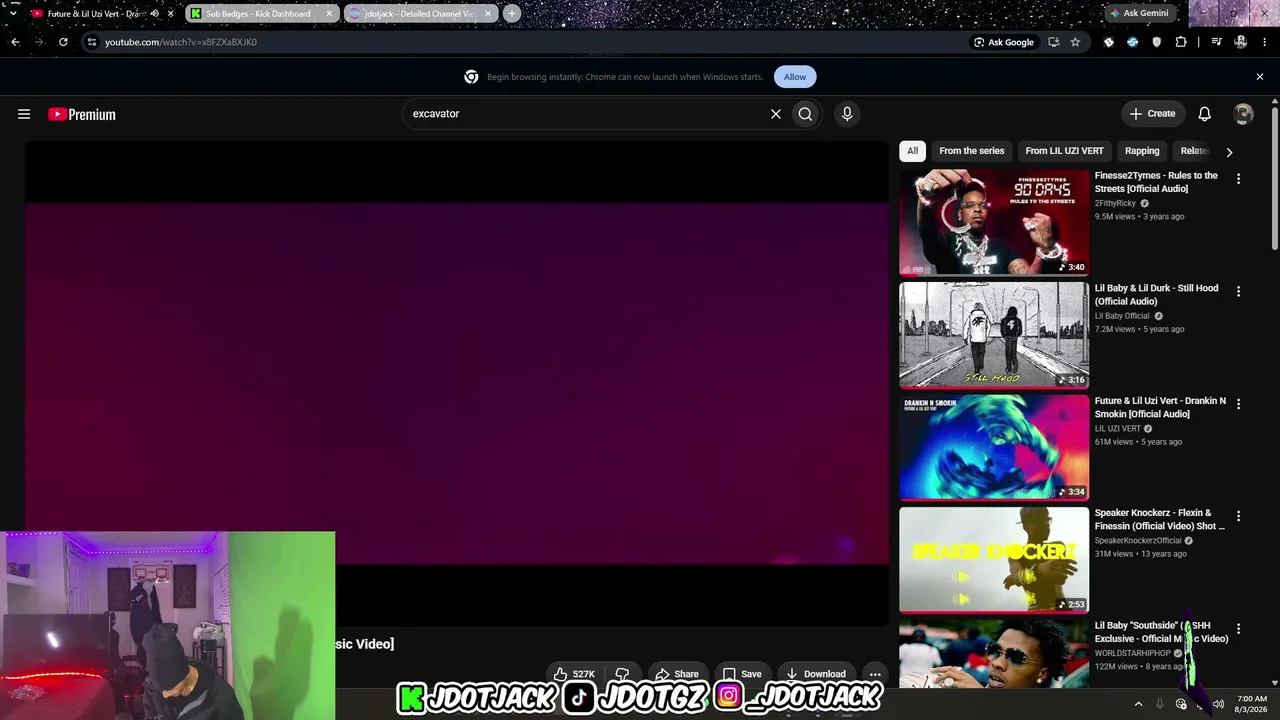The width and height of the screenshot is (1280, 720).
Task: Go to YouTube Premium home logo
Action: tap(82, 114)
